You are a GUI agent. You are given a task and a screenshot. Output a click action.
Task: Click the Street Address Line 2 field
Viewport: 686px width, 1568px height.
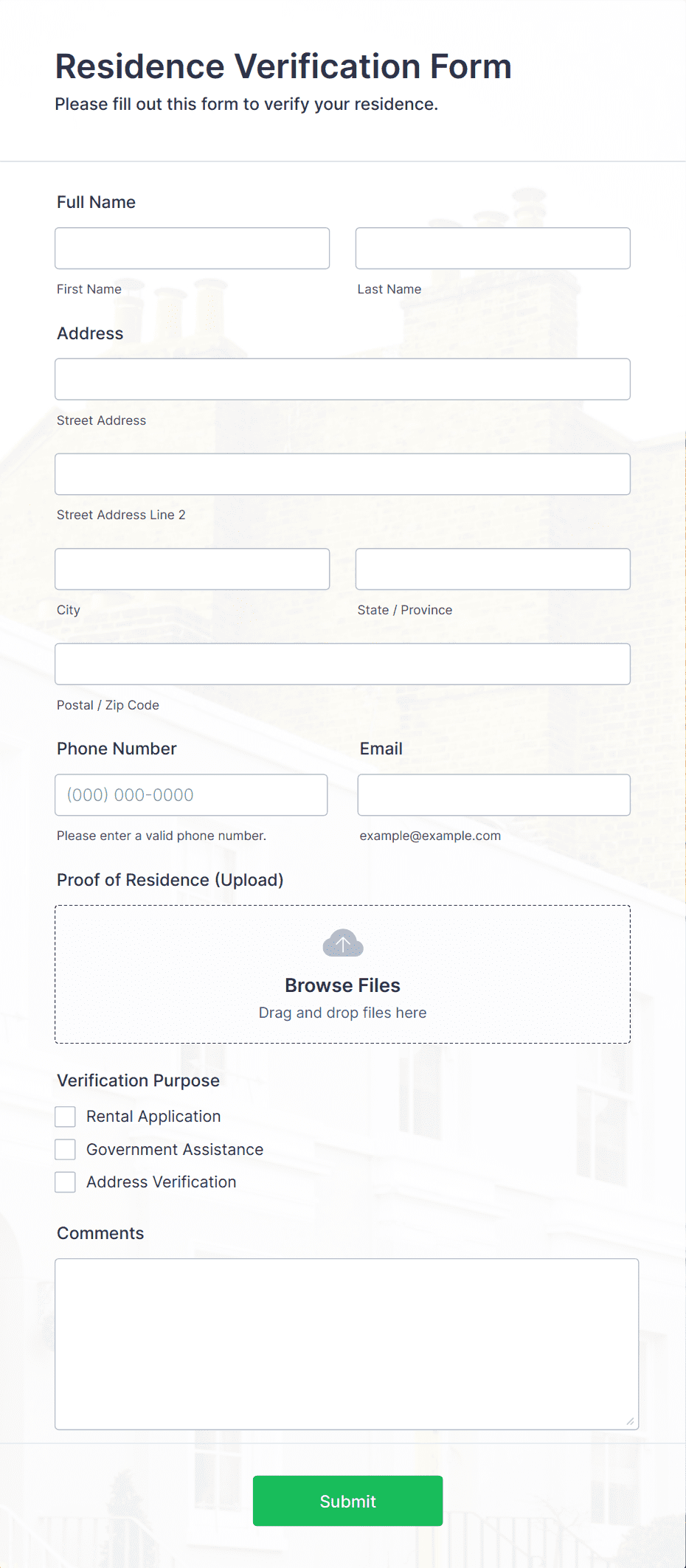tap(342, 473)
